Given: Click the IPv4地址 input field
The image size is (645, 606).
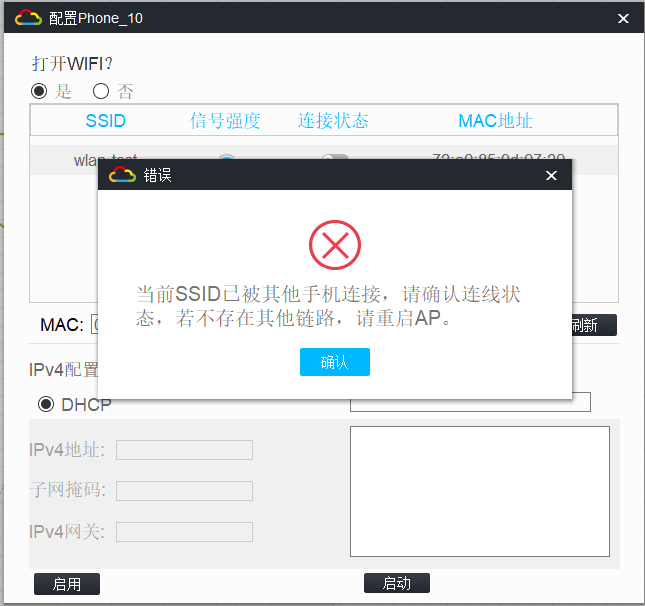Looking at the screenshot, I should (x=184, y=450).
